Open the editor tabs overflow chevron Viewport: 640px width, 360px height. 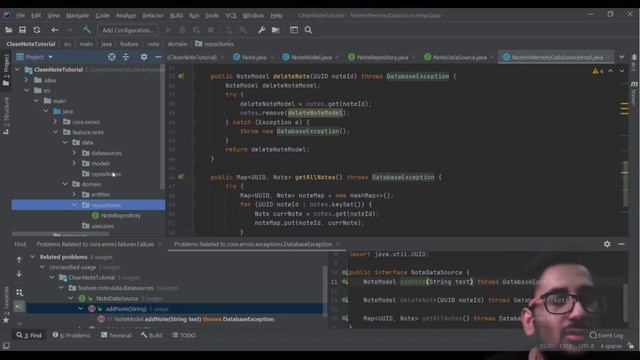[x=621, y=57]
